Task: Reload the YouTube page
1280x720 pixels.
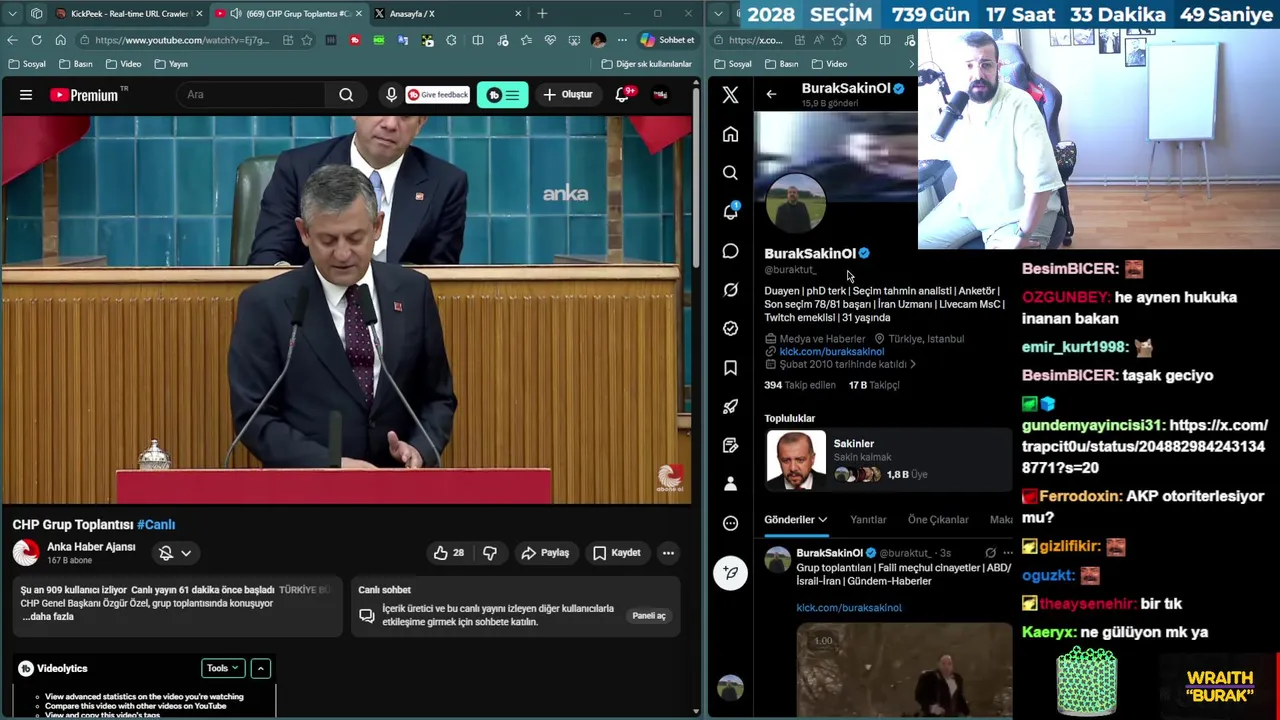Action: (x=36, y=40)
